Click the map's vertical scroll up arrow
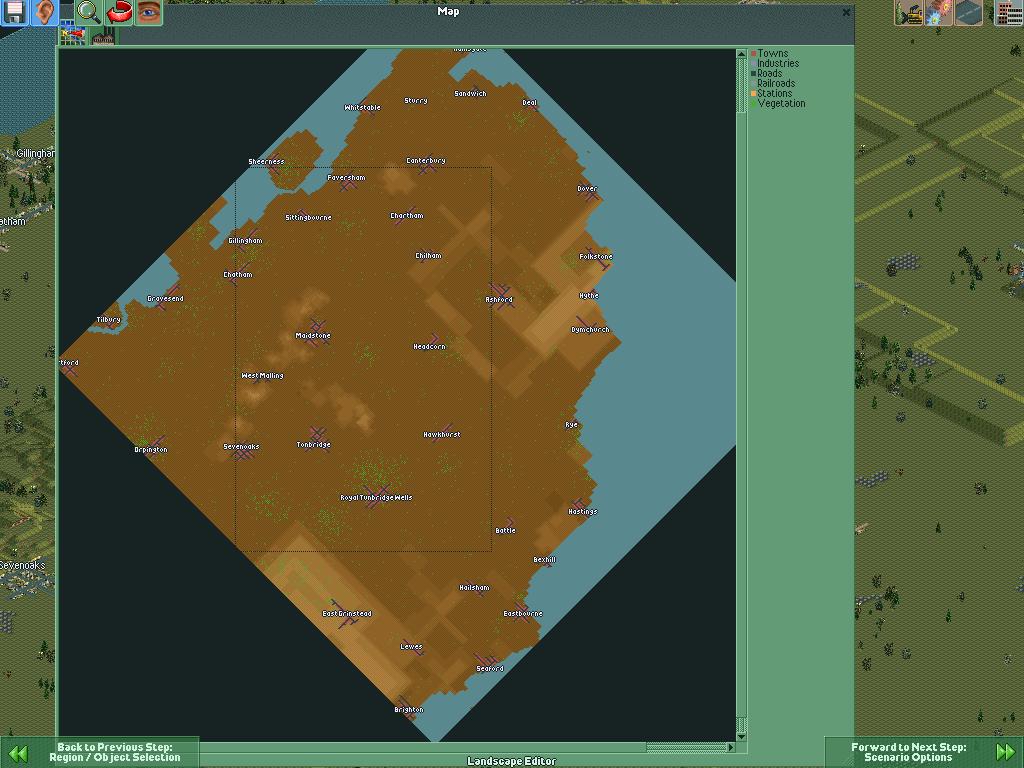The image size is (1024, 768). point(741,54)
